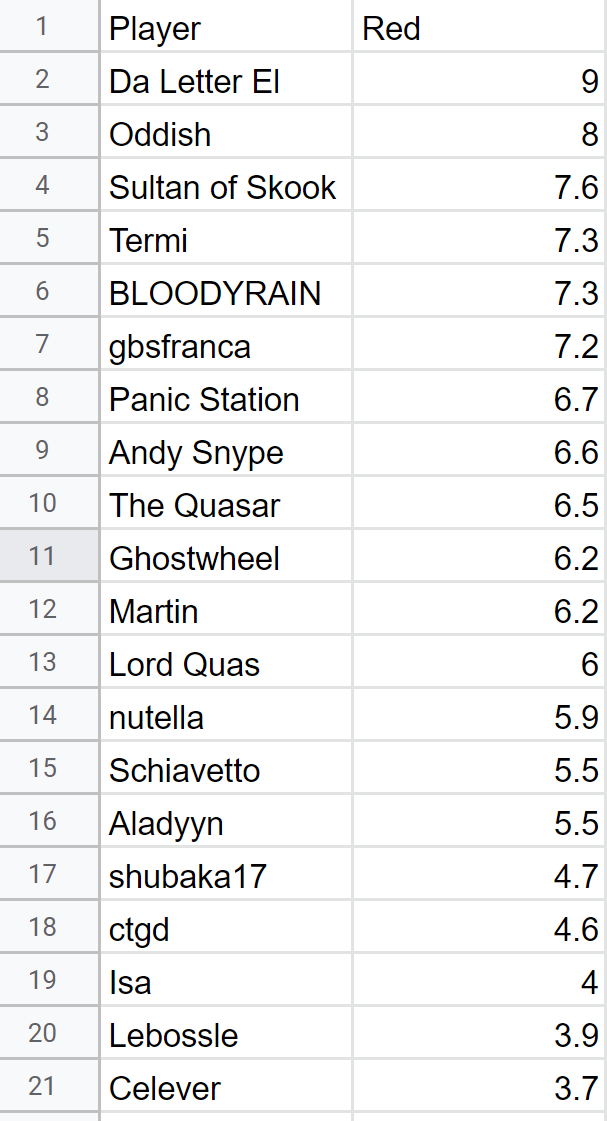Select the Player header cell
Screen dimensions: 607x1121
(x=225, y=29)
